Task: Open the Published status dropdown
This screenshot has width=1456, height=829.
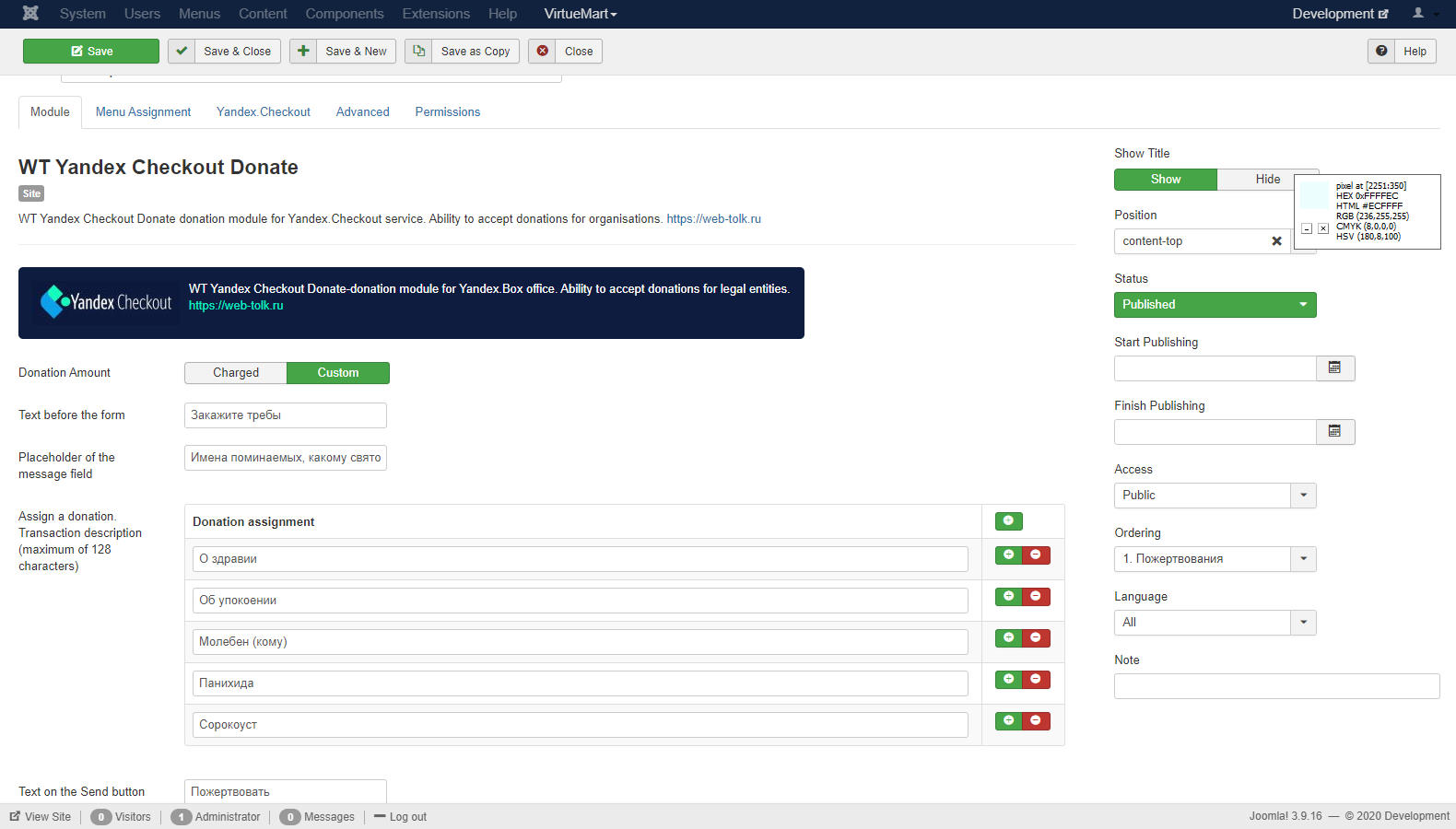Action: pos(1215,305)
